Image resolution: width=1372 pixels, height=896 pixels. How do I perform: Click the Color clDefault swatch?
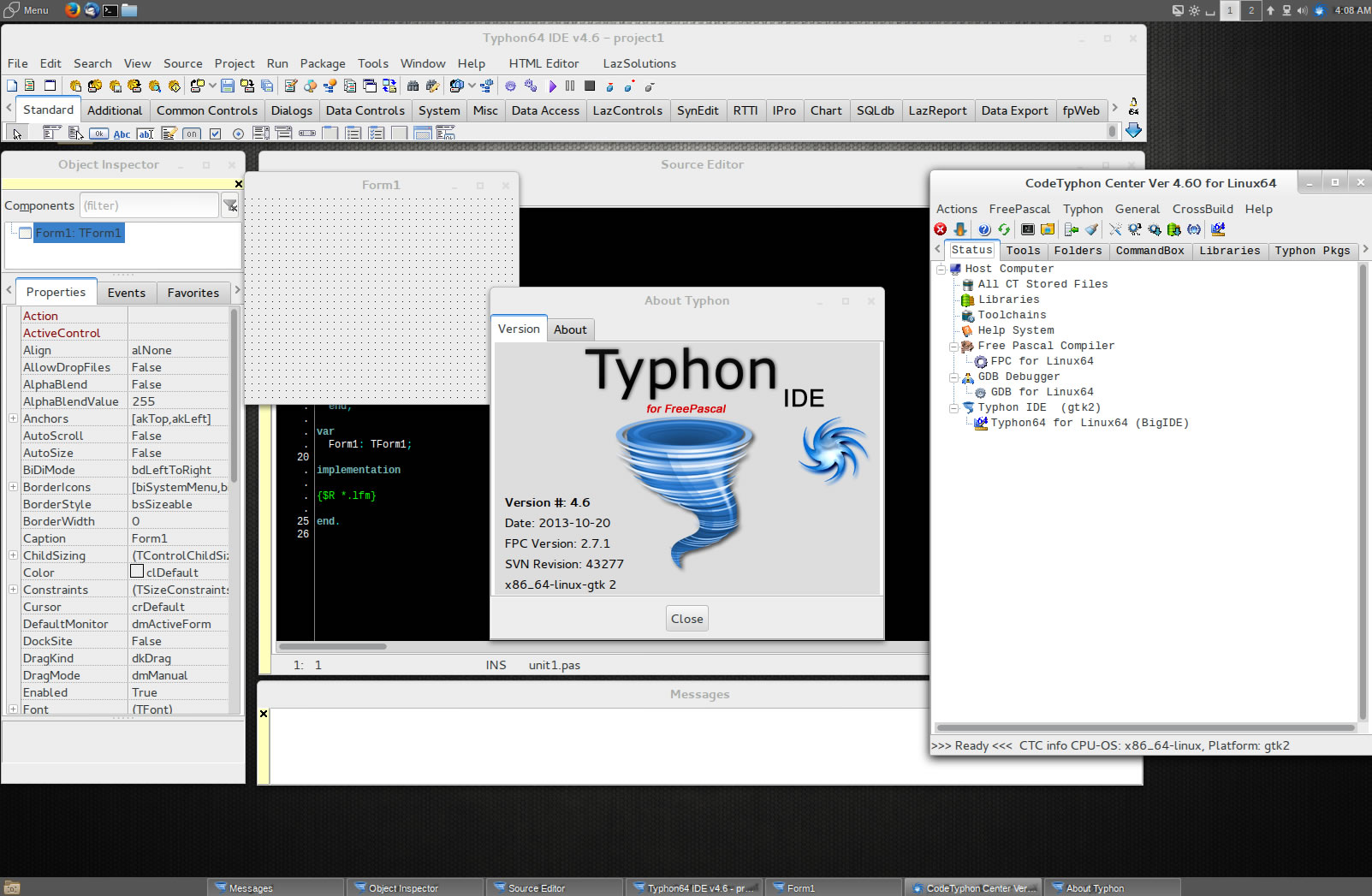tap(137, 572)
